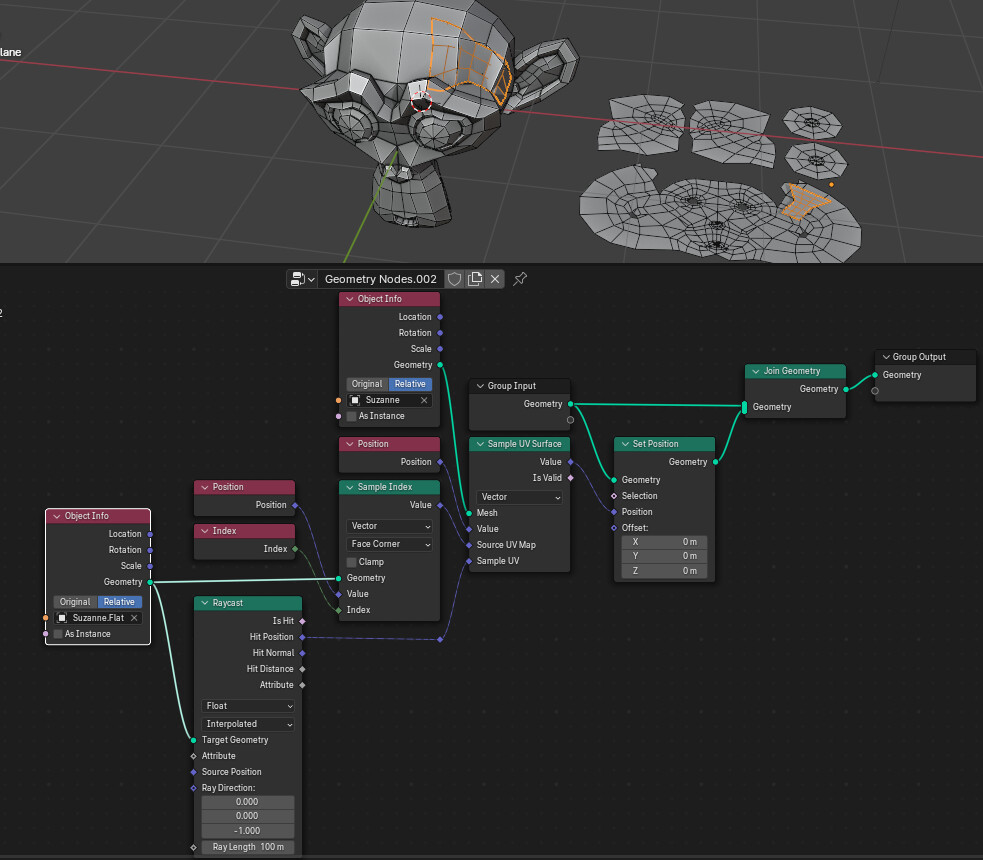Open the Vector data type dropdown on Sample UV Surface

[x=518, y=497]
